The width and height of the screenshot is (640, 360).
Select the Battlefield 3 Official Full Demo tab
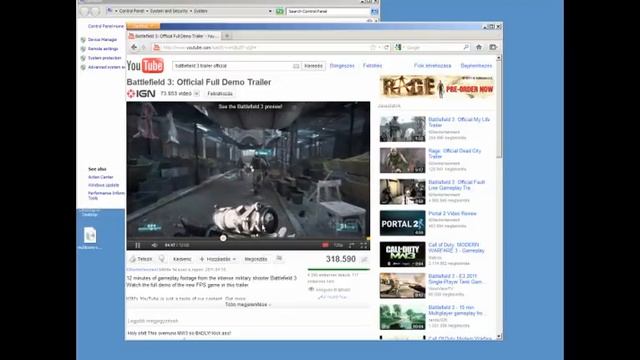tap(174, 36)
